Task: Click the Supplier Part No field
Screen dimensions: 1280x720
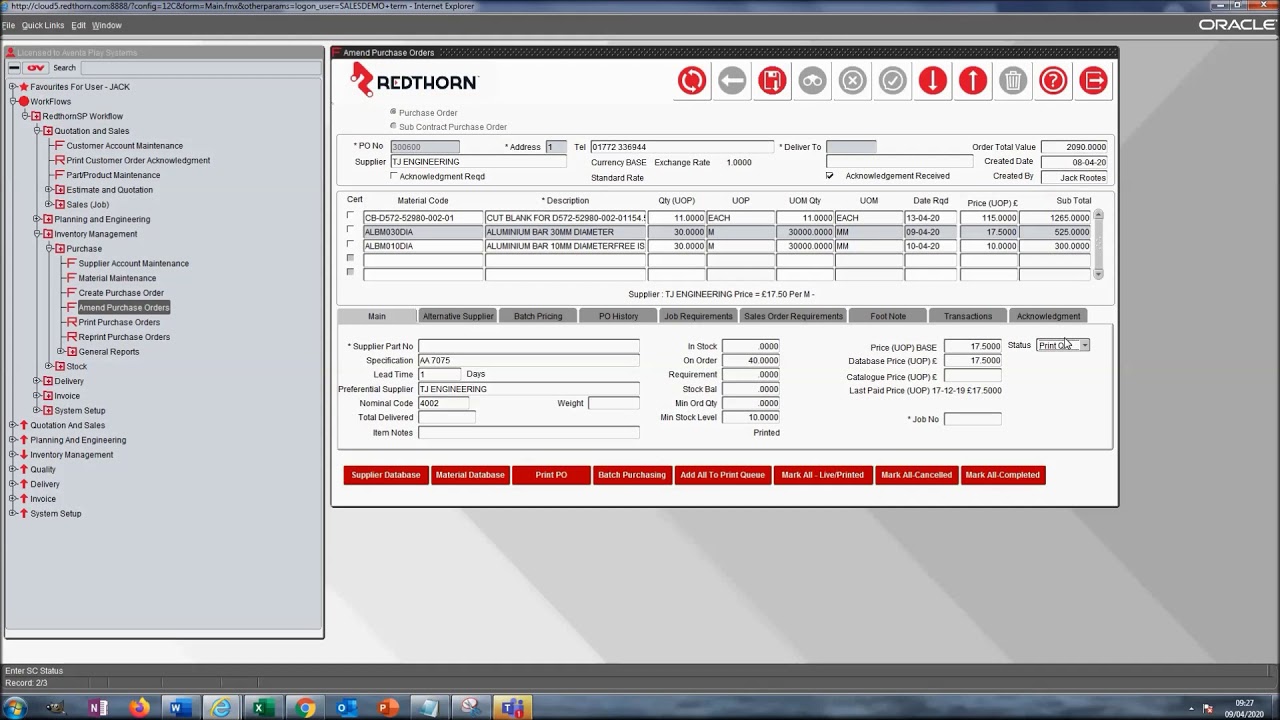Action: pos(529,346)
